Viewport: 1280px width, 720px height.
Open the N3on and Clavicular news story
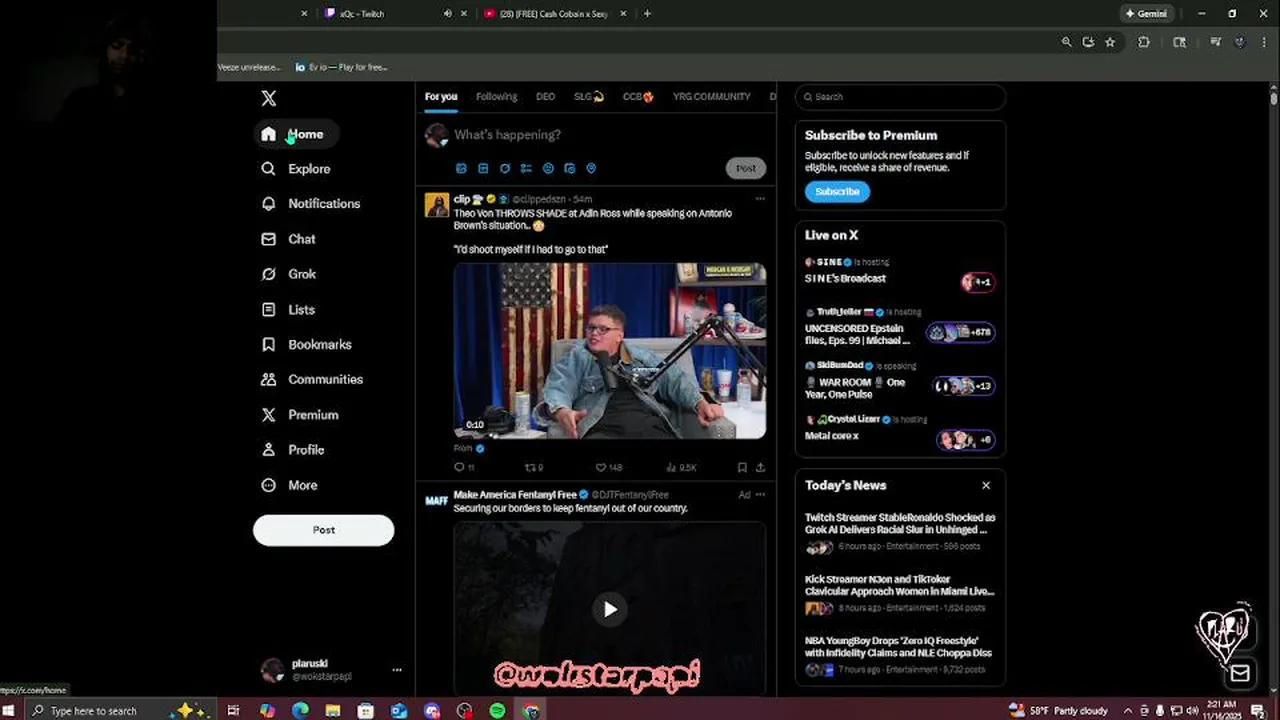(x=900, y=594)
